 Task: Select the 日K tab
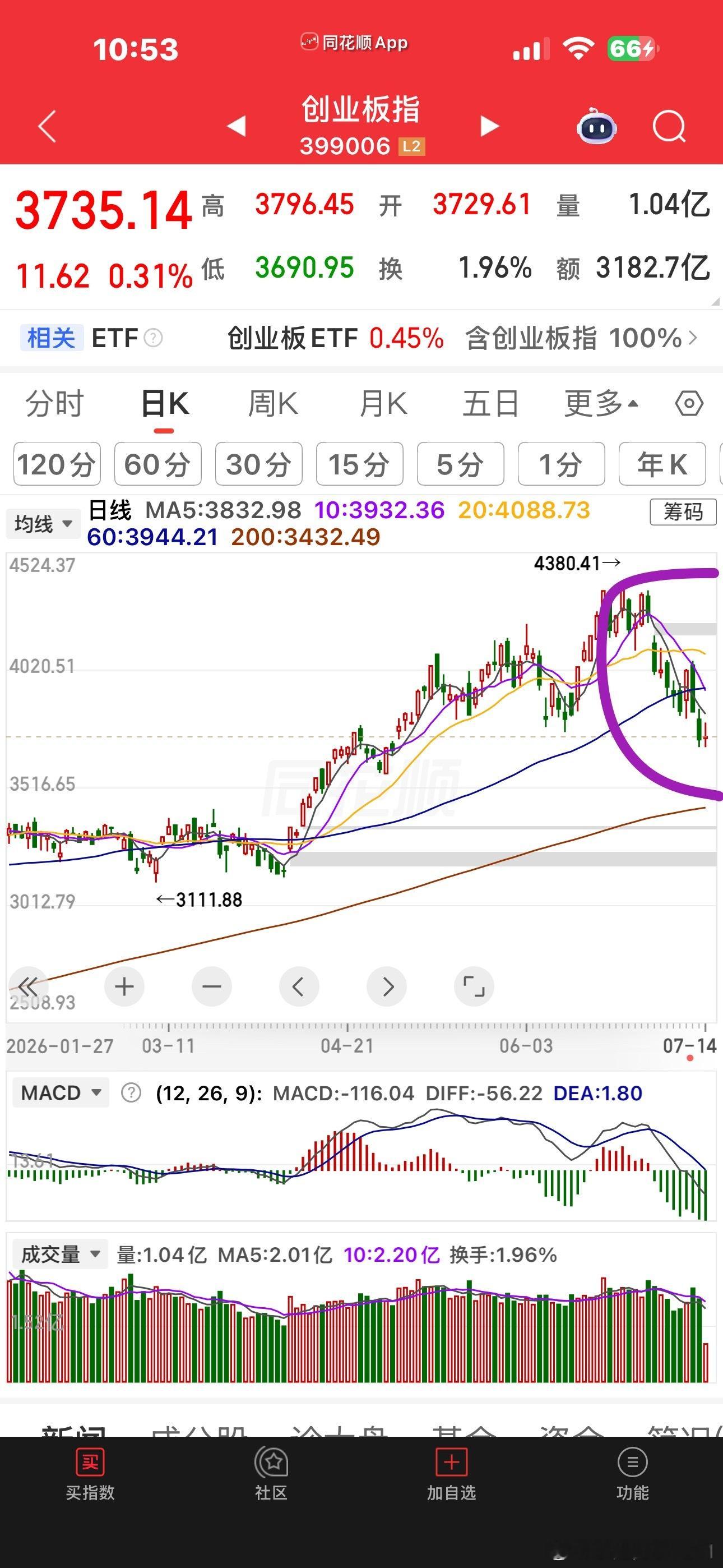164,404
